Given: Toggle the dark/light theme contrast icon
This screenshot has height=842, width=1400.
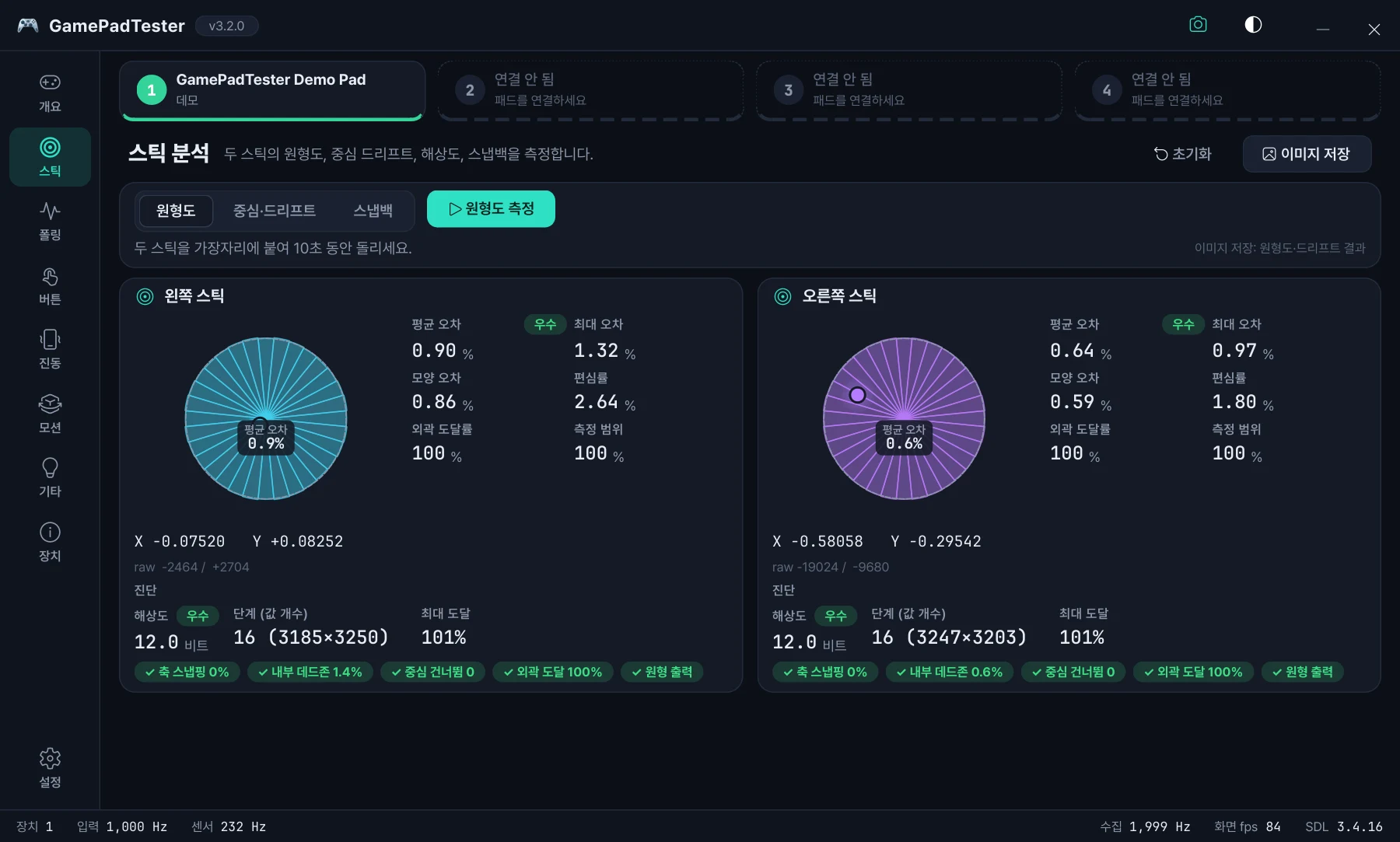Looking at the screenshot, I should (1253, 25).
